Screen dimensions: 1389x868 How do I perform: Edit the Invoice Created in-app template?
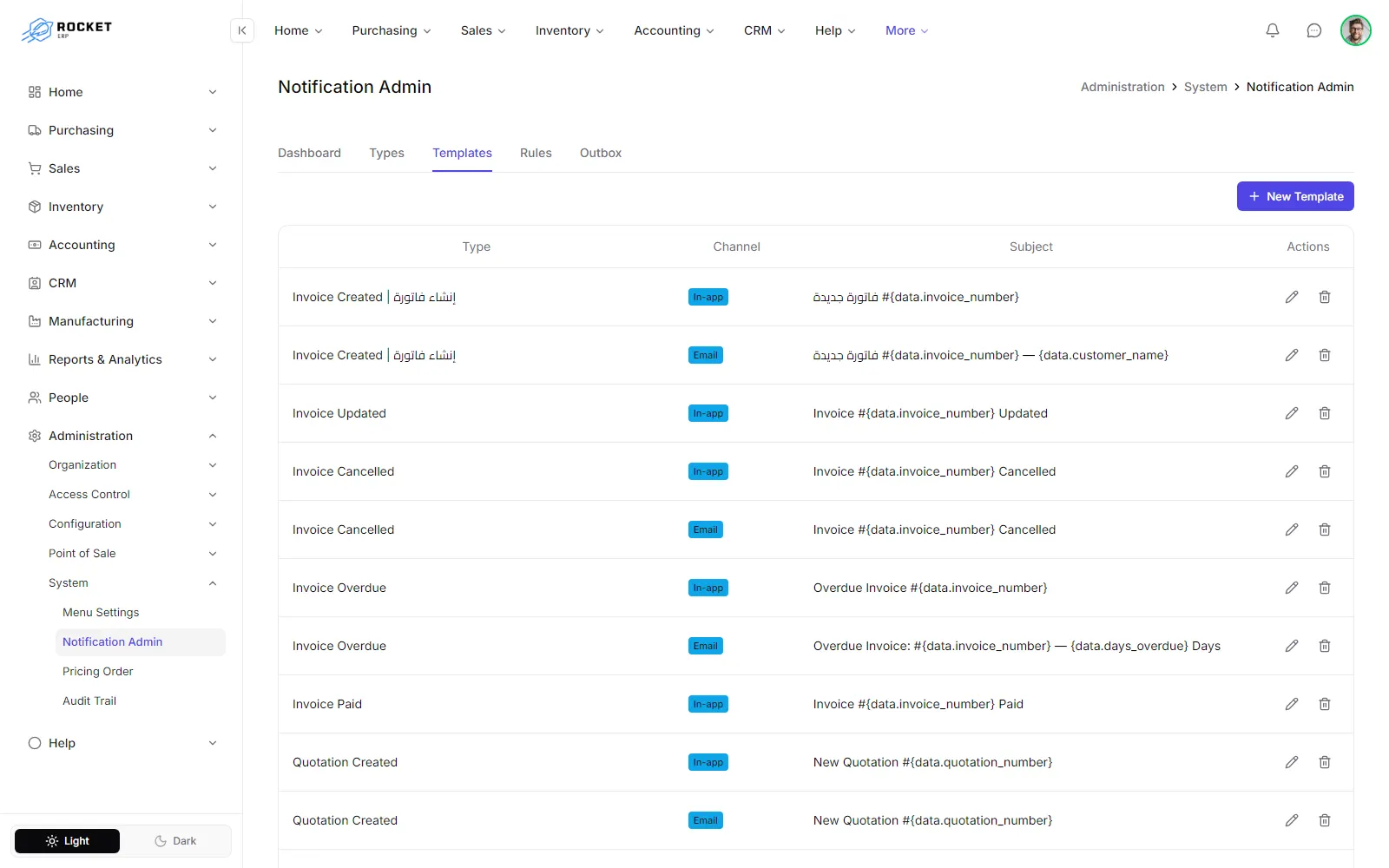[1292, 297]
